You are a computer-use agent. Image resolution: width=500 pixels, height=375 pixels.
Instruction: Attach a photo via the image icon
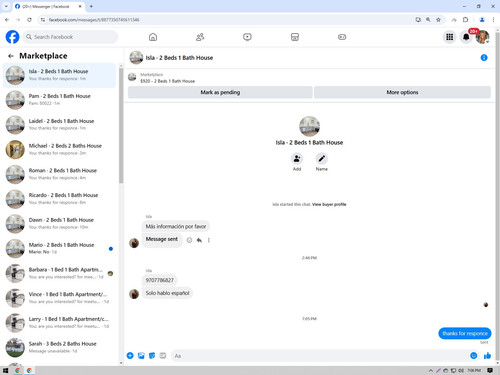point(141,356)
